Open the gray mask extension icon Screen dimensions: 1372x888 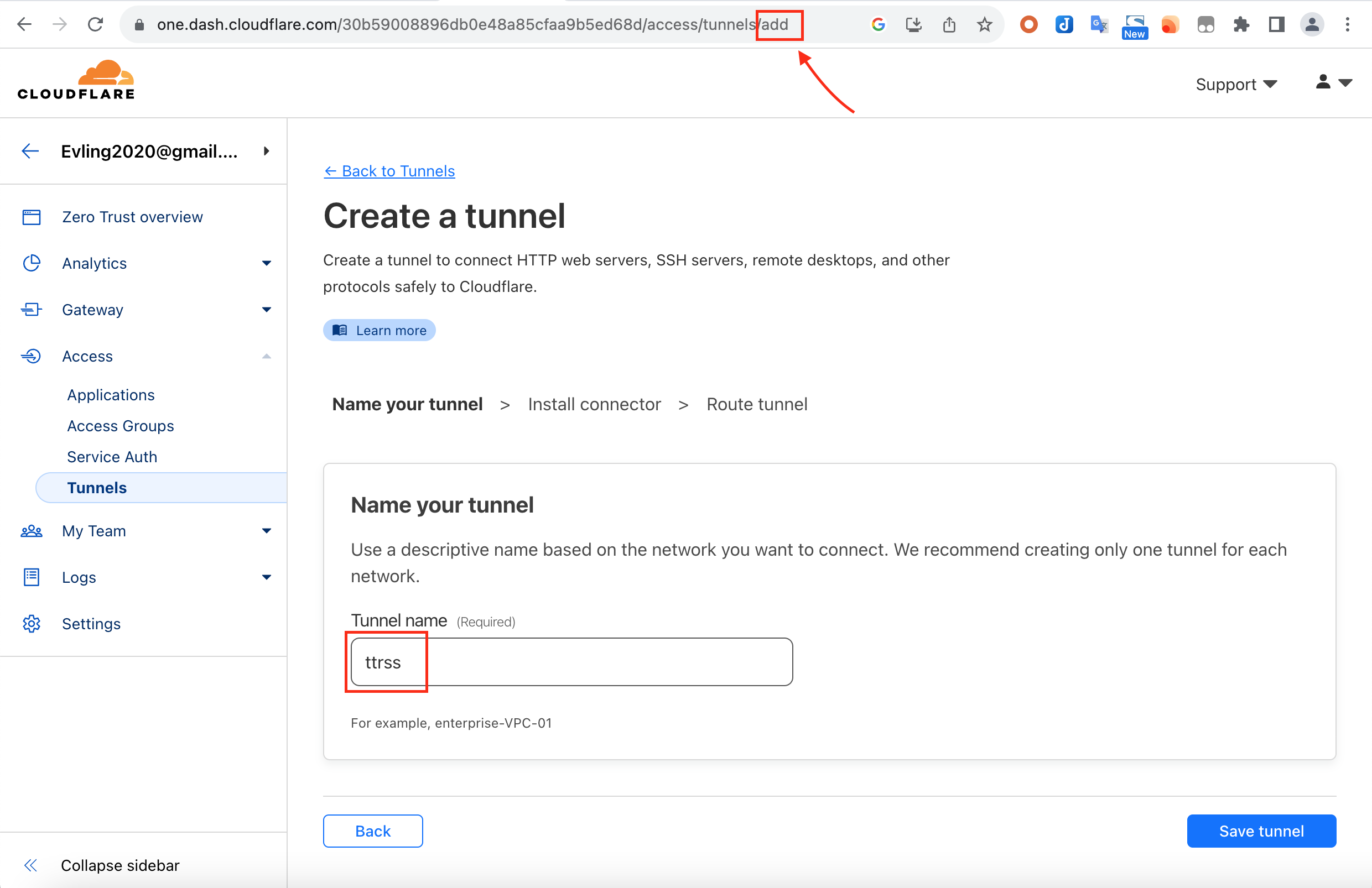(1205, 25)
